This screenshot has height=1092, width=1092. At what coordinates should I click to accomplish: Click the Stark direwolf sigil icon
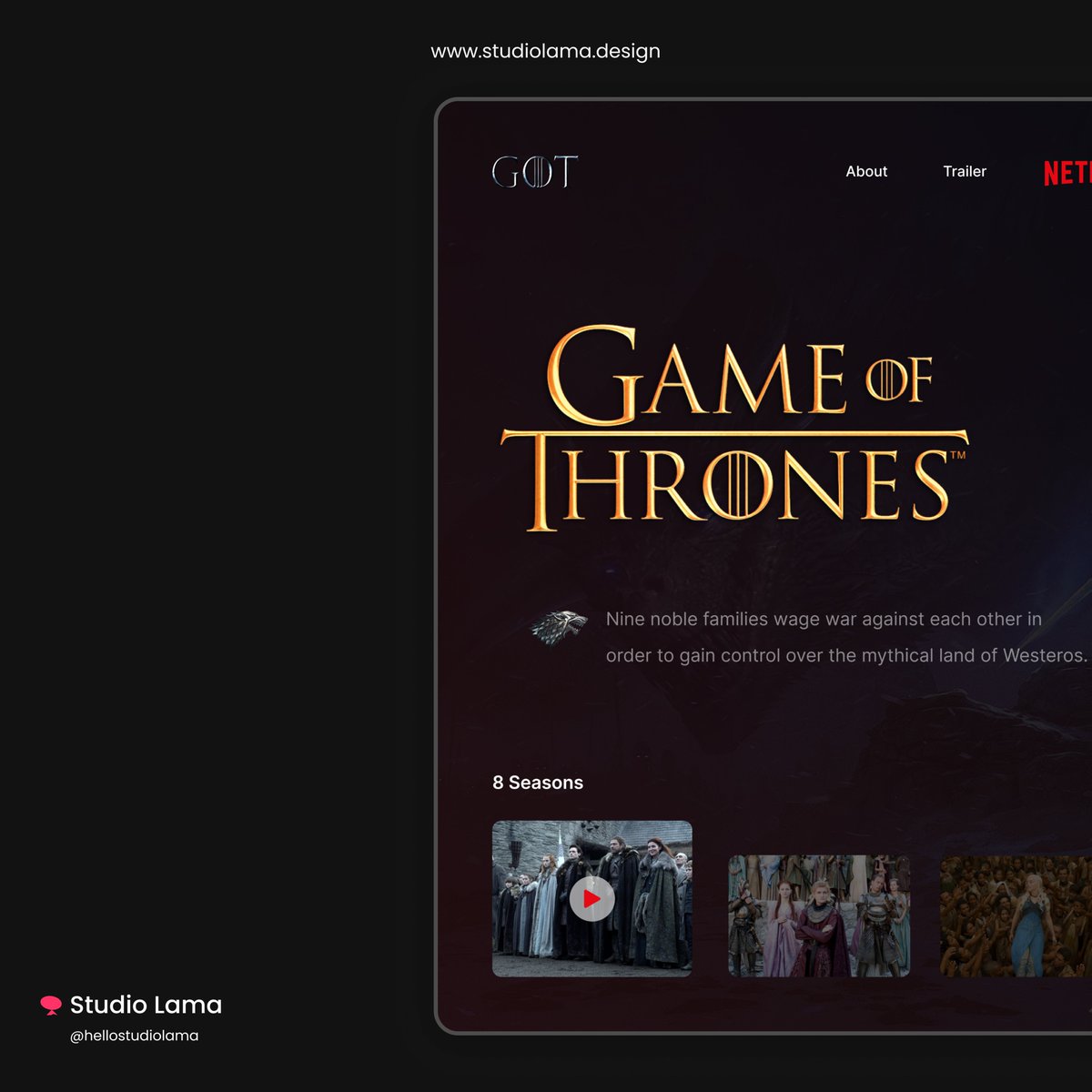pos(559,628)
